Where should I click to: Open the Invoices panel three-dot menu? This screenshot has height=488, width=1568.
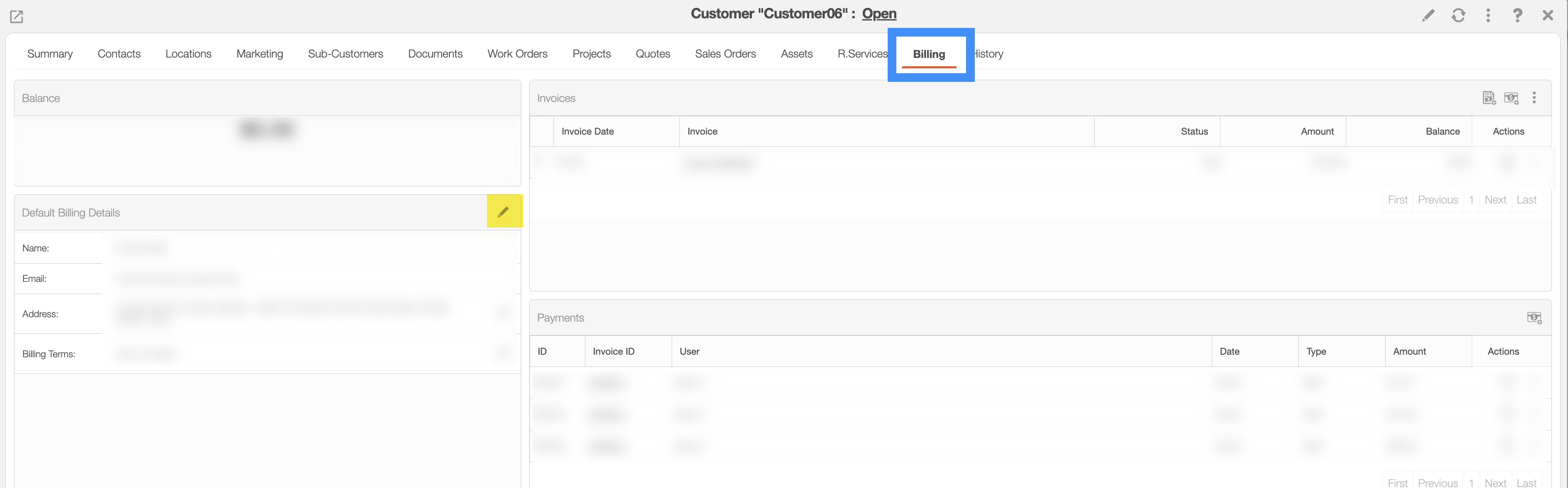tap(1534, 98)
